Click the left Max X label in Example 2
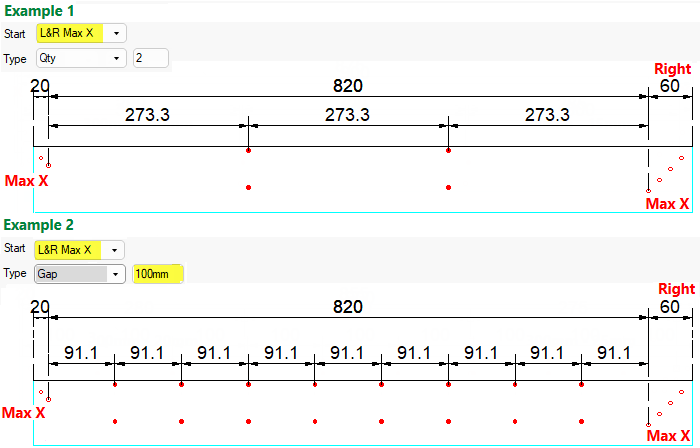The width and height of the screenshot is (700, 448). [x=23, y=413]
